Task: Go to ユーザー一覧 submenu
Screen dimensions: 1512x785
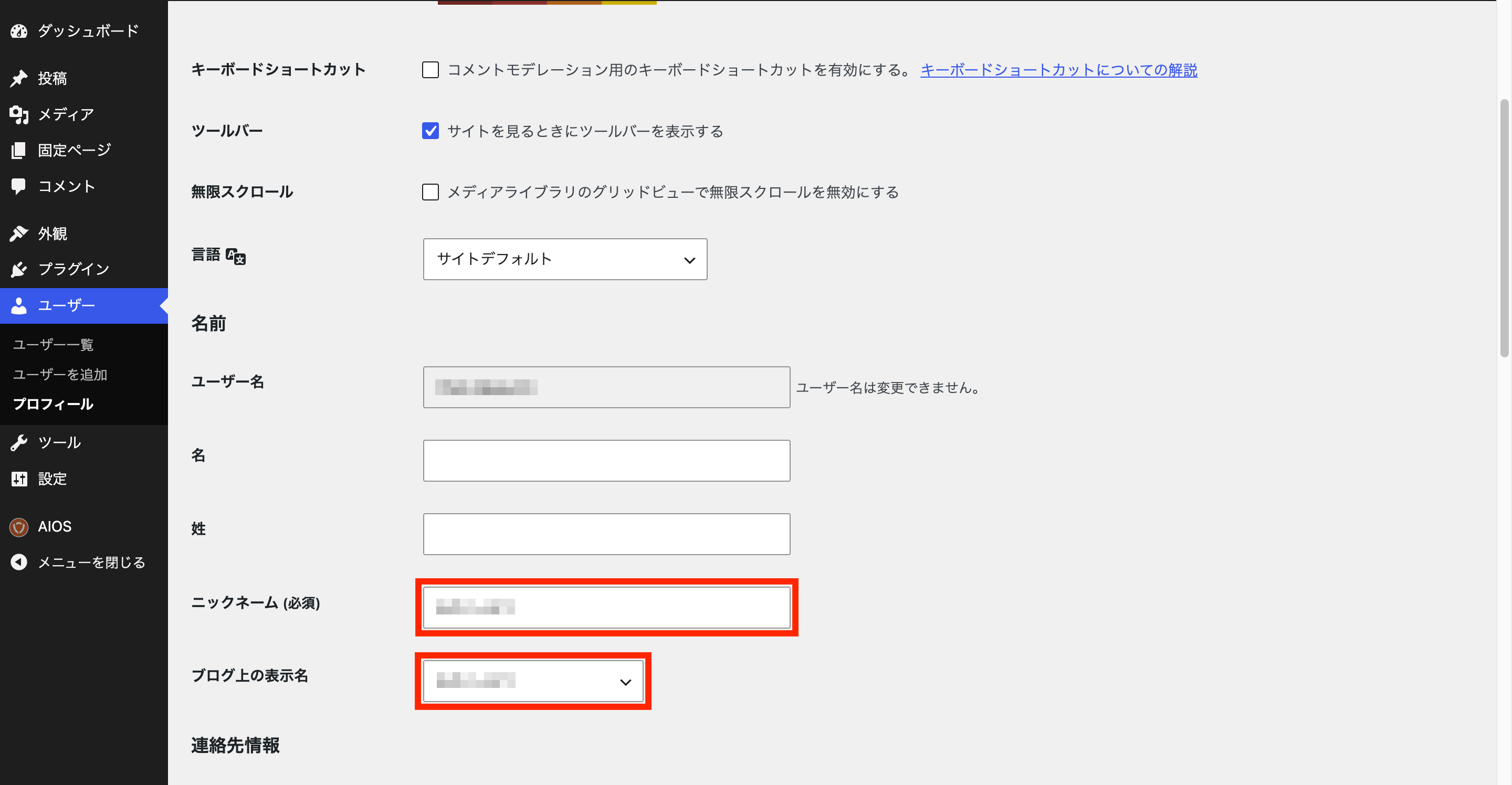Action: tap(54, 344)
